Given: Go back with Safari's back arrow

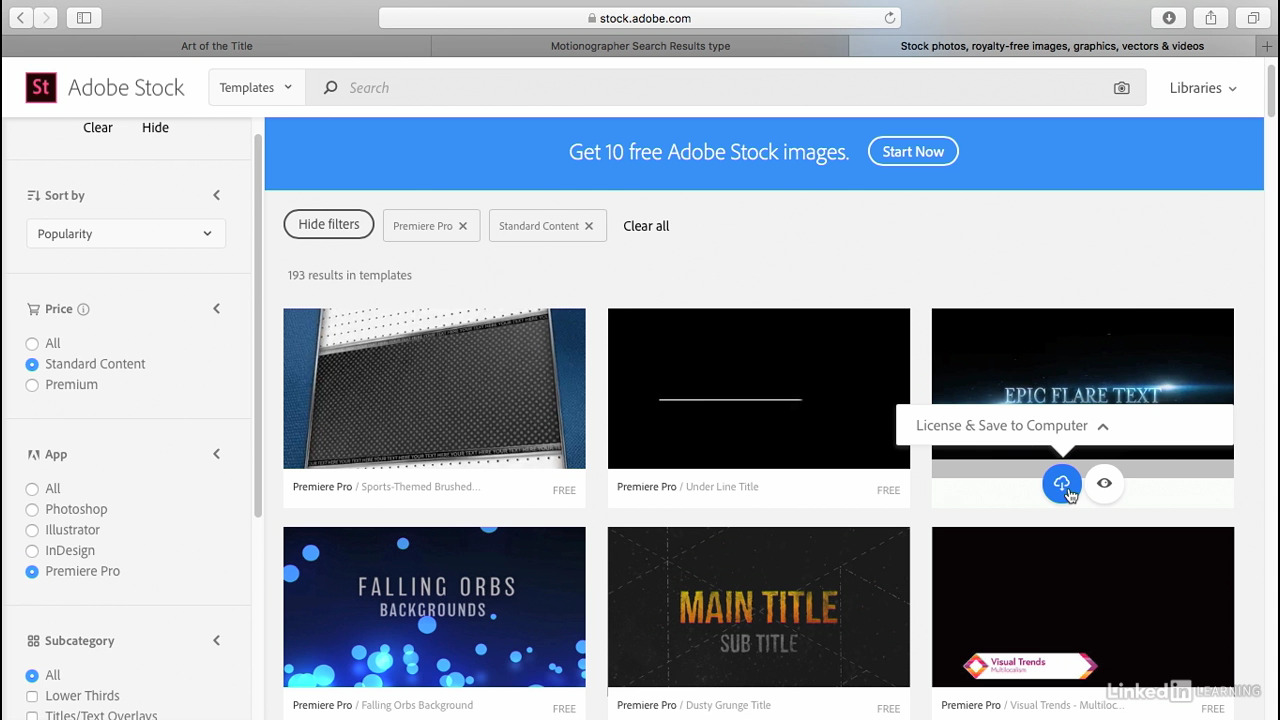Looking at the screenshot, I should (x=20, y=18).
